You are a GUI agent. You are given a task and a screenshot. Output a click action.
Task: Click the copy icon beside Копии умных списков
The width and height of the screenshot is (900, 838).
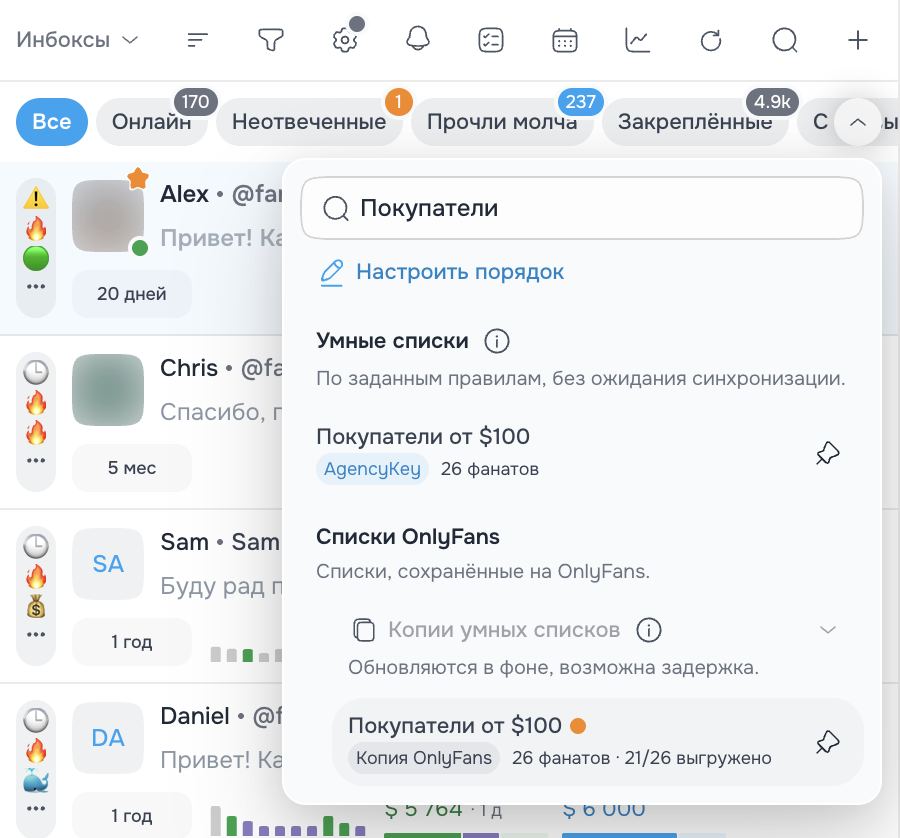363,630
